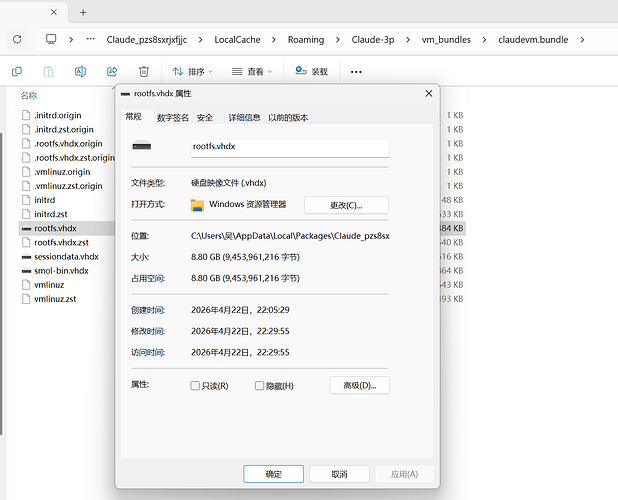Viewport: 618px width, 500px height.
Task: Navigate to LocalCache in breadcrumb
Action: point(237,40)
